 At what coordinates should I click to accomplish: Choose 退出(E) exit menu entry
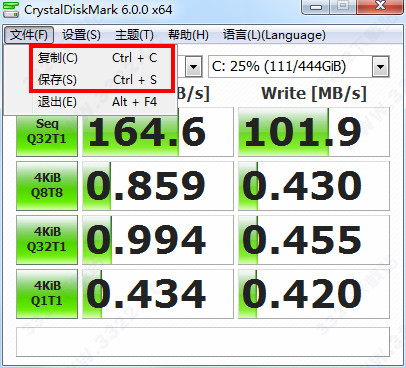[x=97, y=102]
